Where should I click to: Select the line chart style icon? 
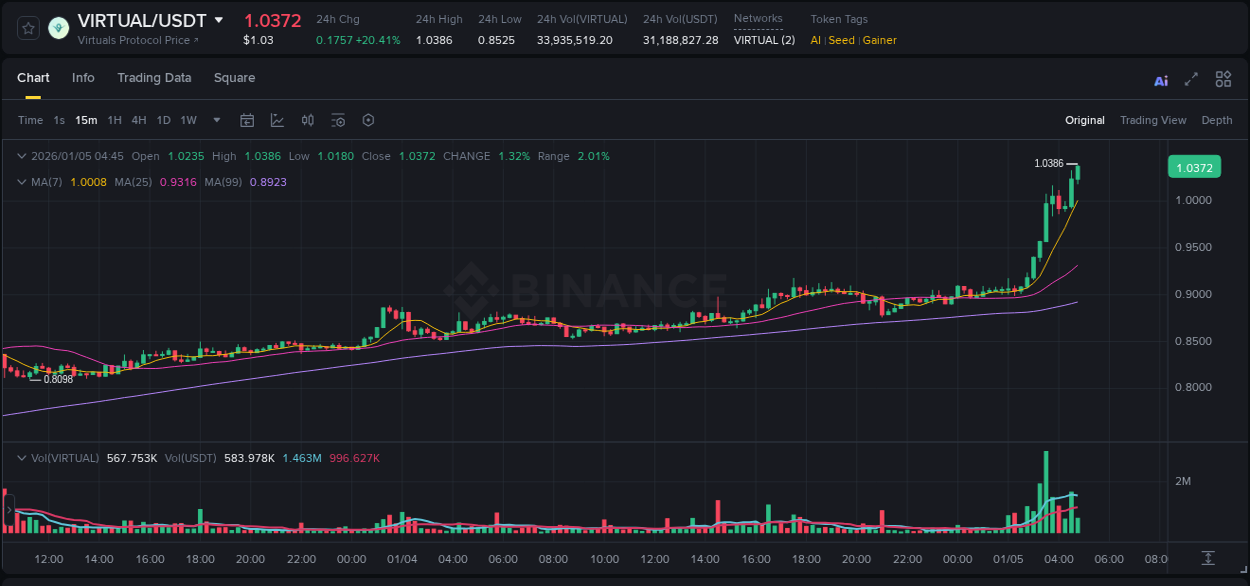click(x=277, y=120)
